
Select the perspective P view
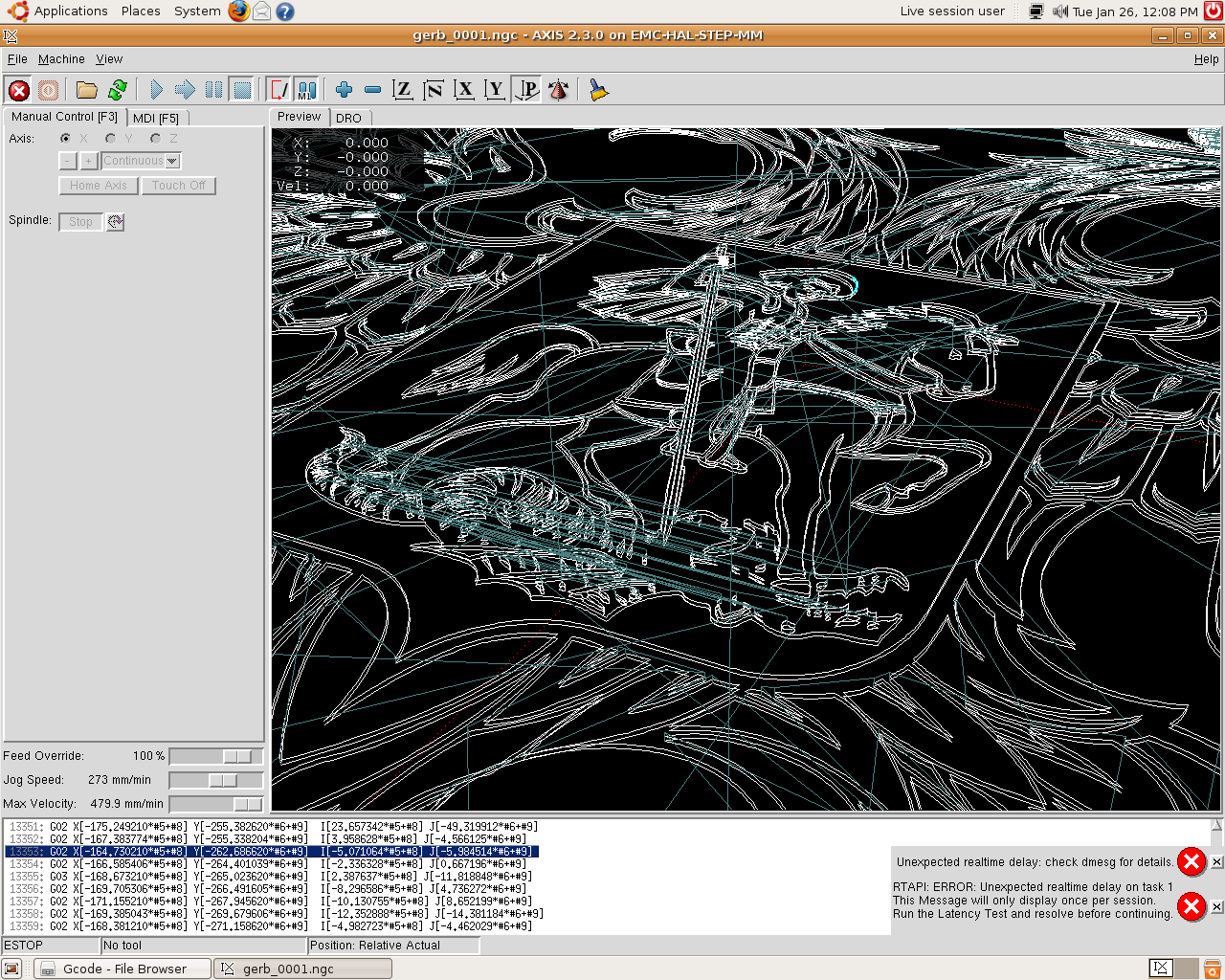[526, 90]
